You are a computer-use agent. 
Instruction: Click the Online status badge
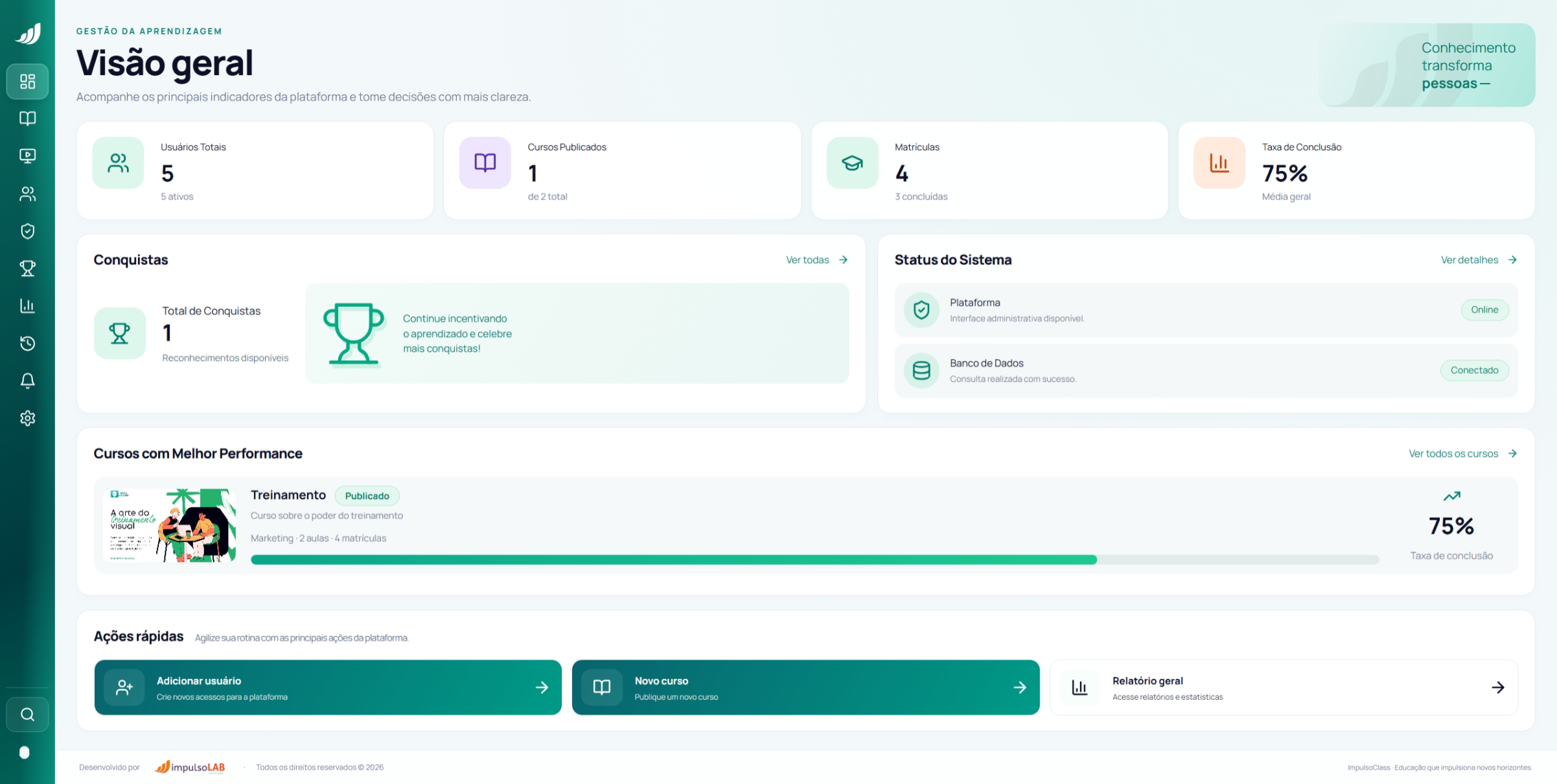1484,310
